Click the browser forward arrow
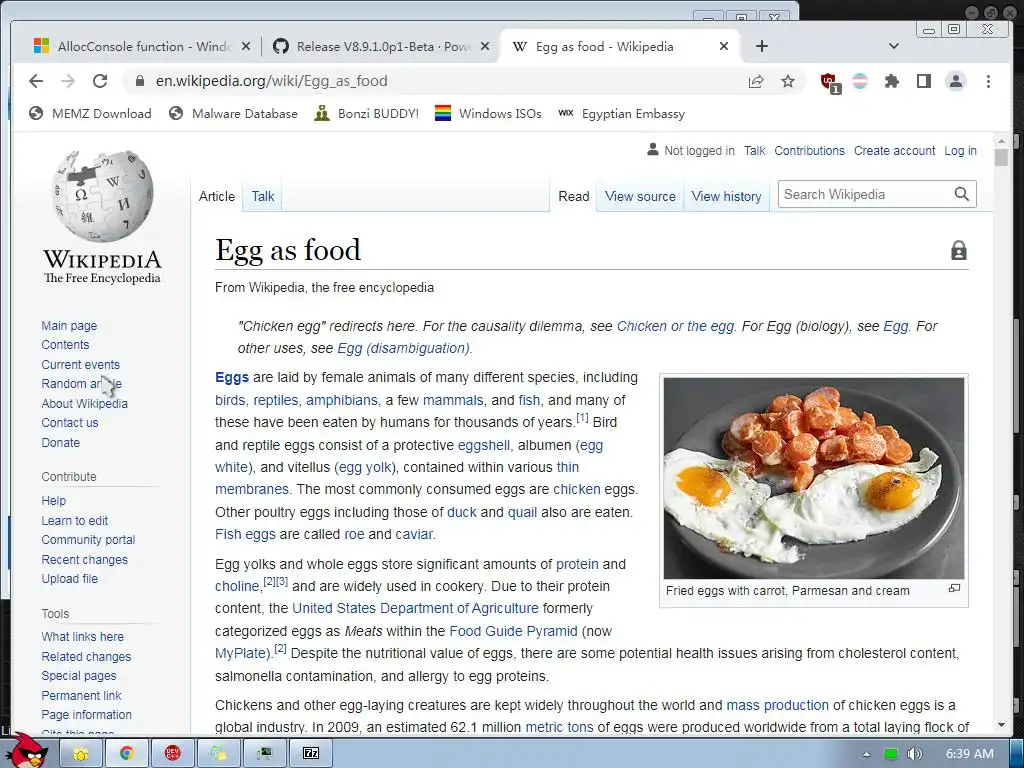This screenshot has width=1024, height=768. click(x=68, y=81)
